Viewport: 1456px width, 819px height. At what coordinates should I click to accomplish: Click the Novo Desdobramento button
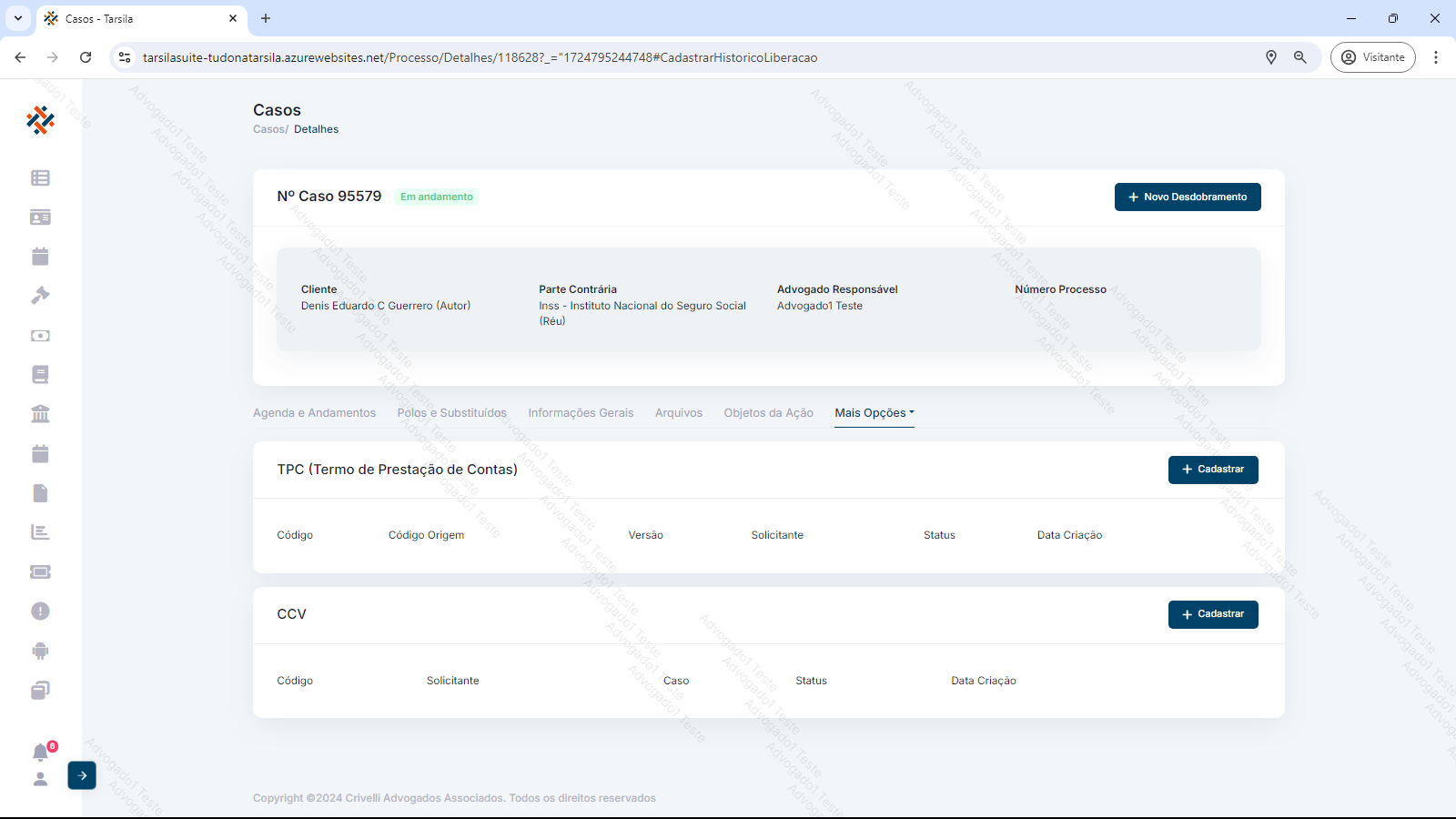[x=1187, y=197]
